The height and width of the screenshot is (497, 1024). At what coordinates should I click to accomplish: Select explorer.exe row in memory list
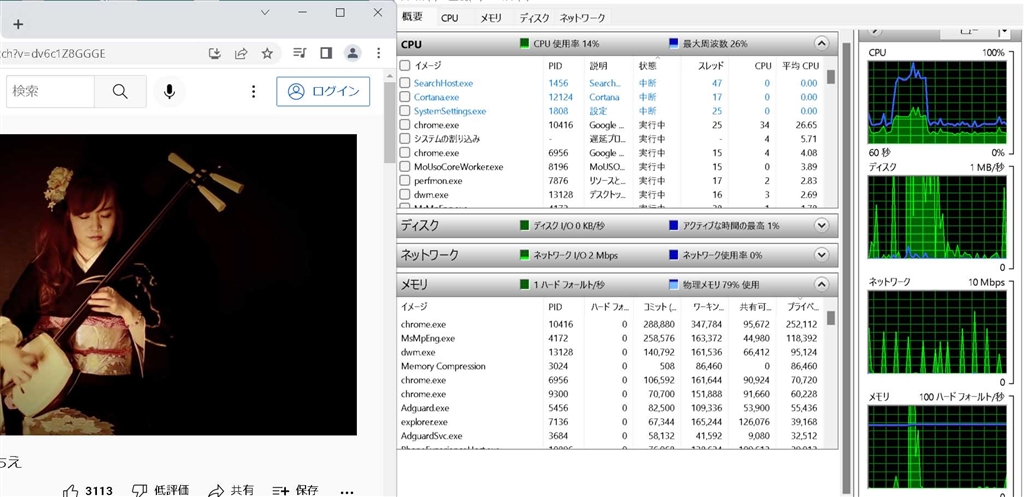pos(611,422)
